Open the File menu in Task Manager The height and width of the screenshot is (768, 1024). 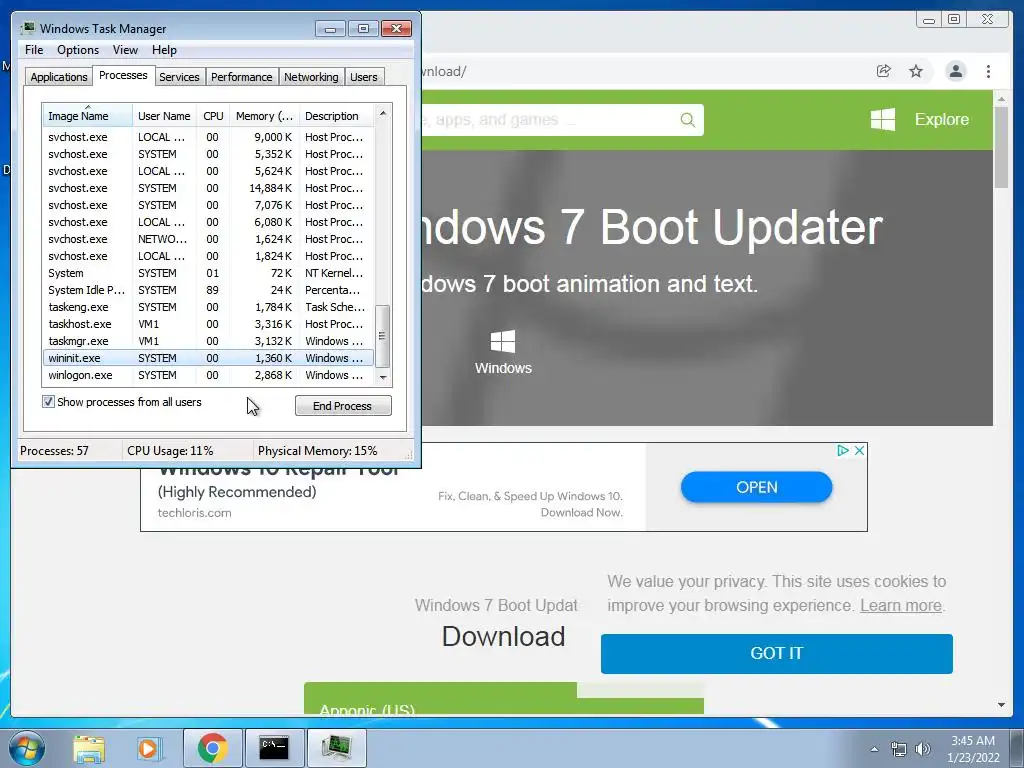coord(34,50)
